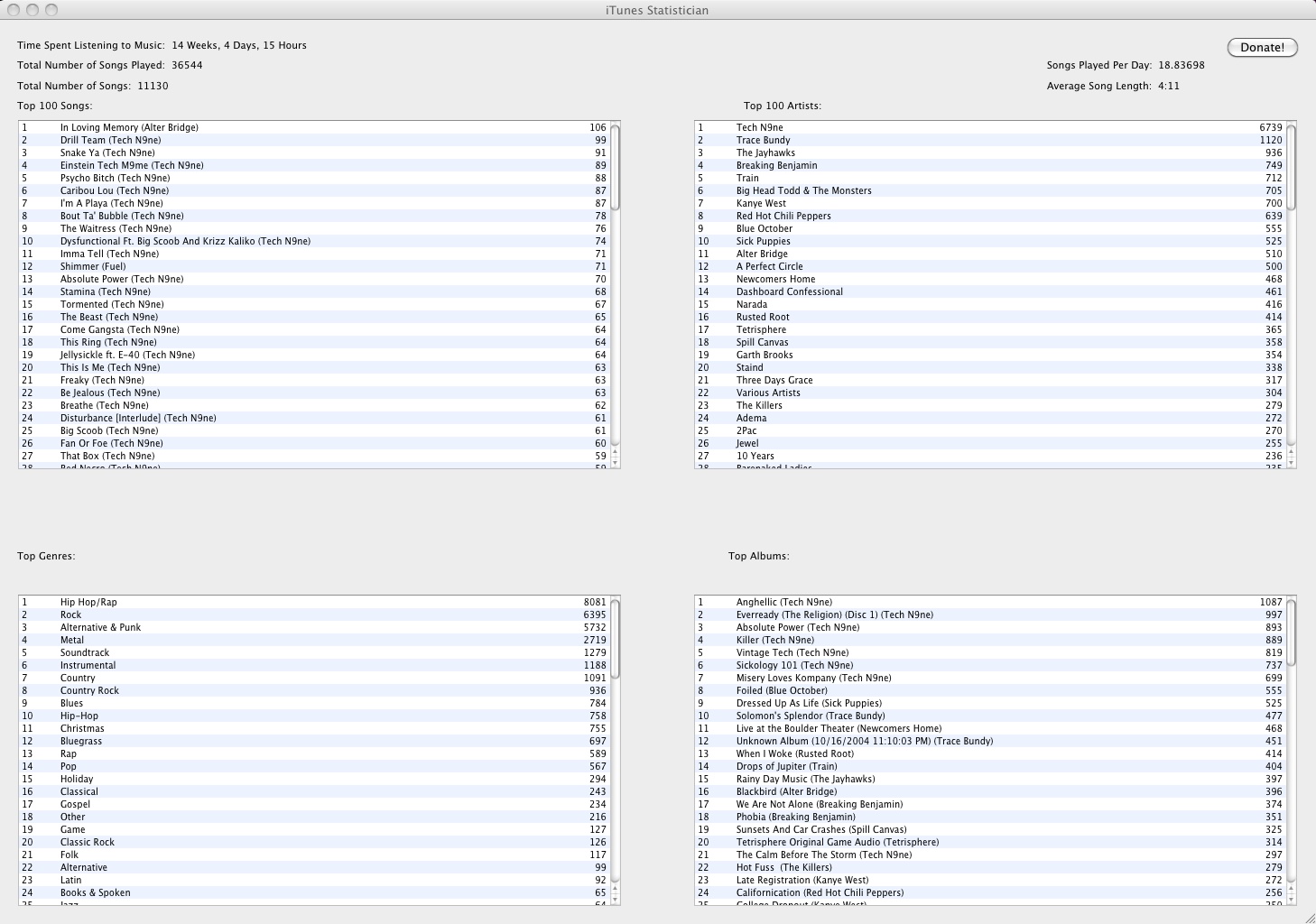Select artist 'Breaking Benjamin'

(990, 165)
